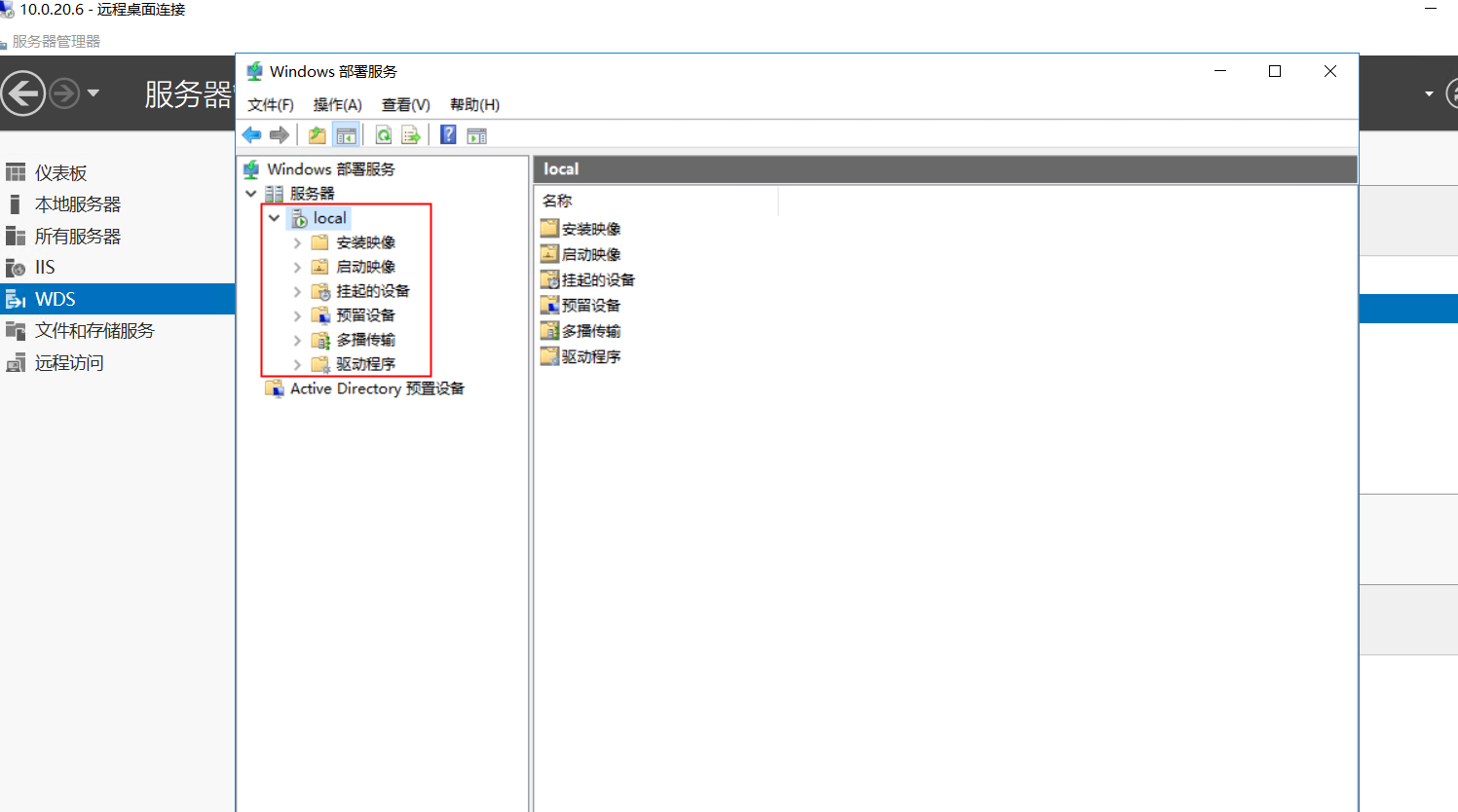The width and height of the screenshot is (1458, 812).
Task: Close the Windows 部署服务 window
Action: coord(1330,71)
